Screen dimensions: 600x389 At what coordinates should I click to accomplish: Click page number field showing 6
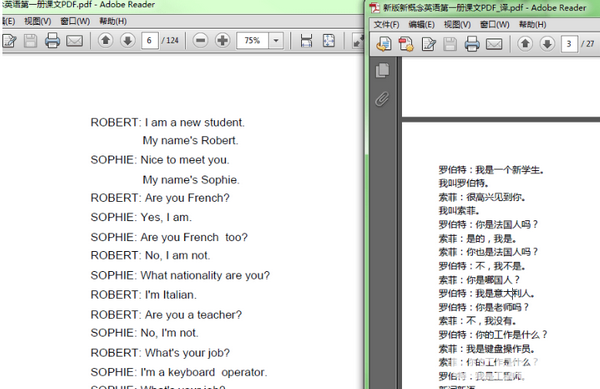pyautogui.click(x=150, y=40)
